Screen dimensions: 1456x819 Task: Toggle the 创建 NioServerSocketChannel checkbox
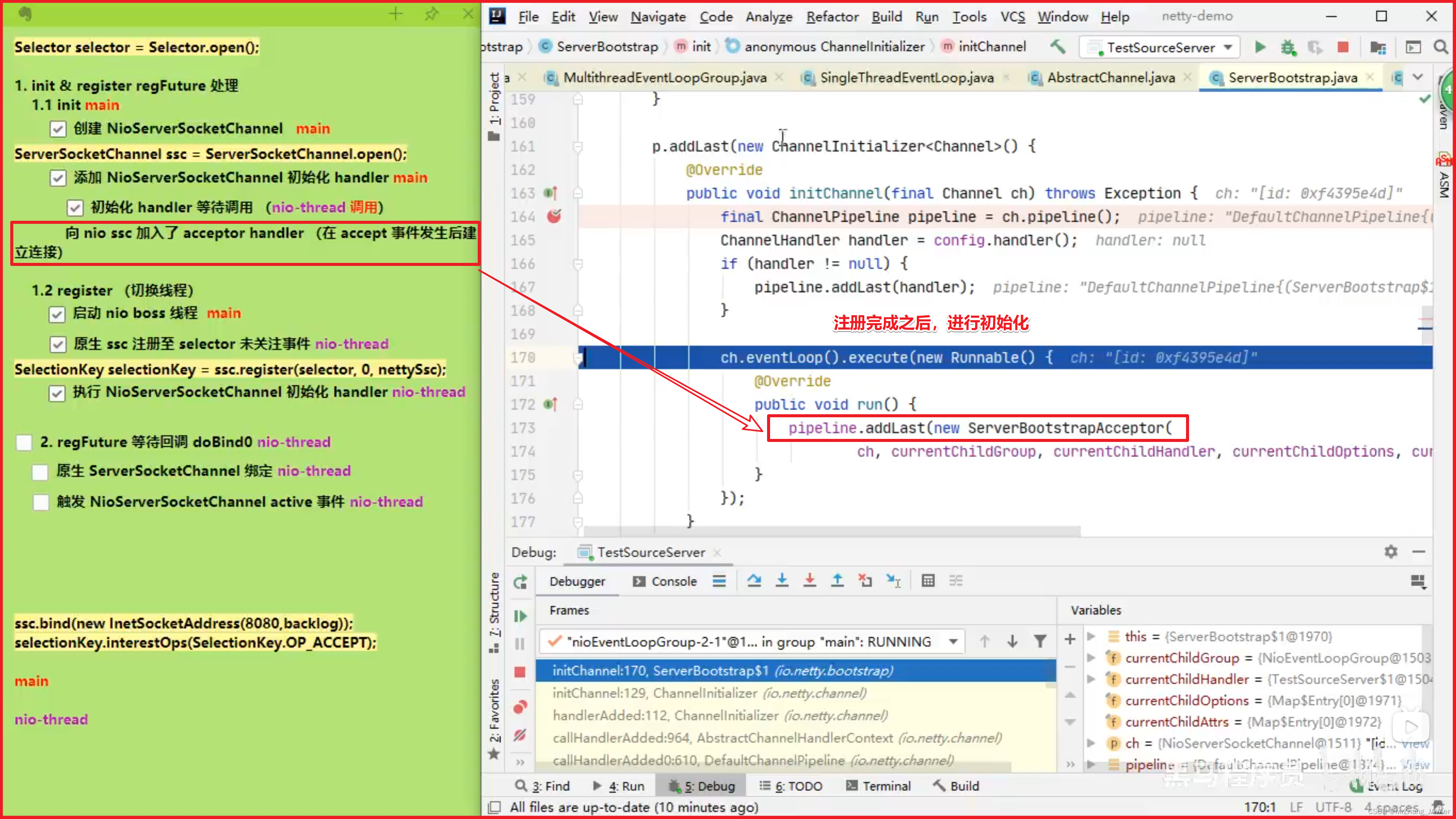[x=58, y=129]
